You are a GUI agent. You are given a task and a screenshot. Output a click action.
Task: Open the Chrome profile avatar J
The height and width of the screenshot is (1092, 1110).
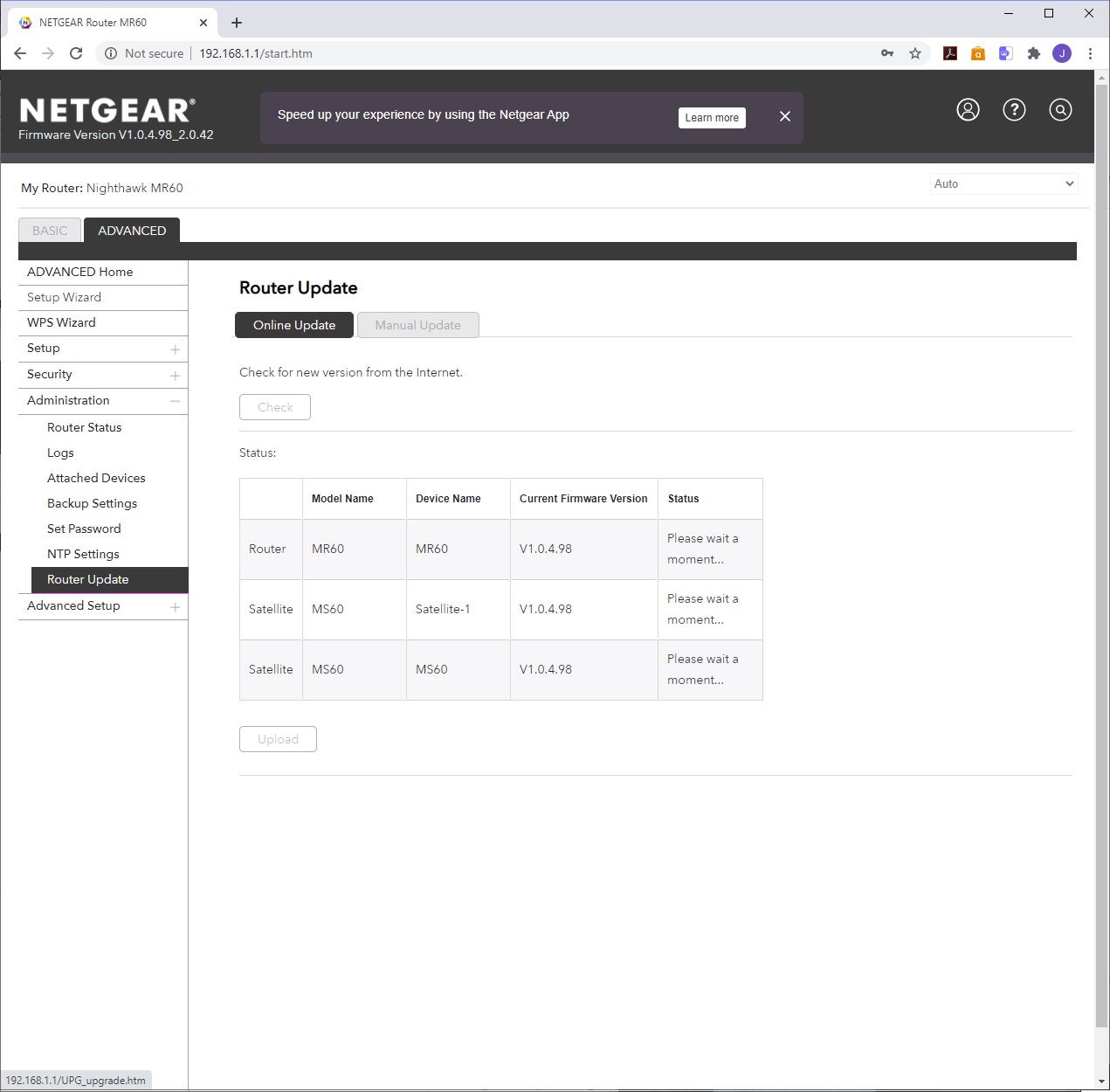[1062, 53]
